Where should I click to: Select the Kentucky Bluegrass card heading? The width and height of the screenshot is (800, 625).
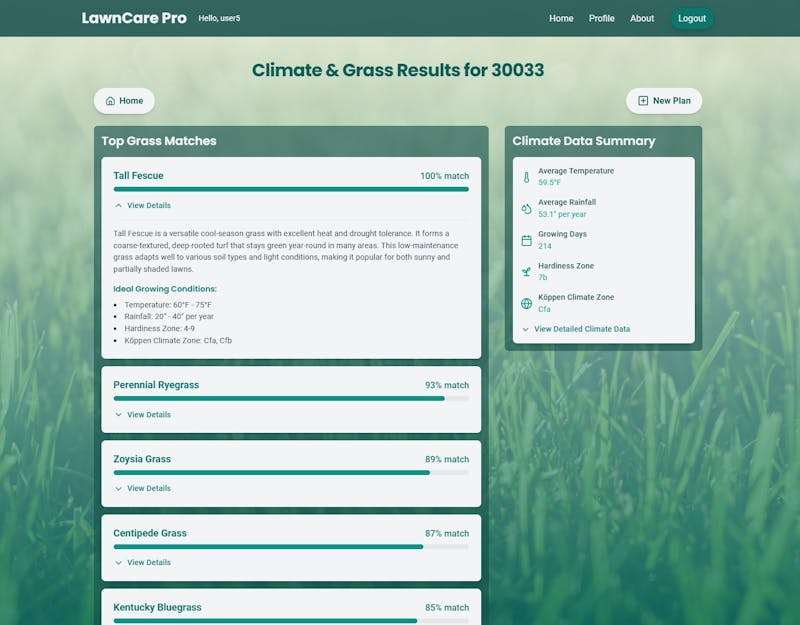coord(157,607)
